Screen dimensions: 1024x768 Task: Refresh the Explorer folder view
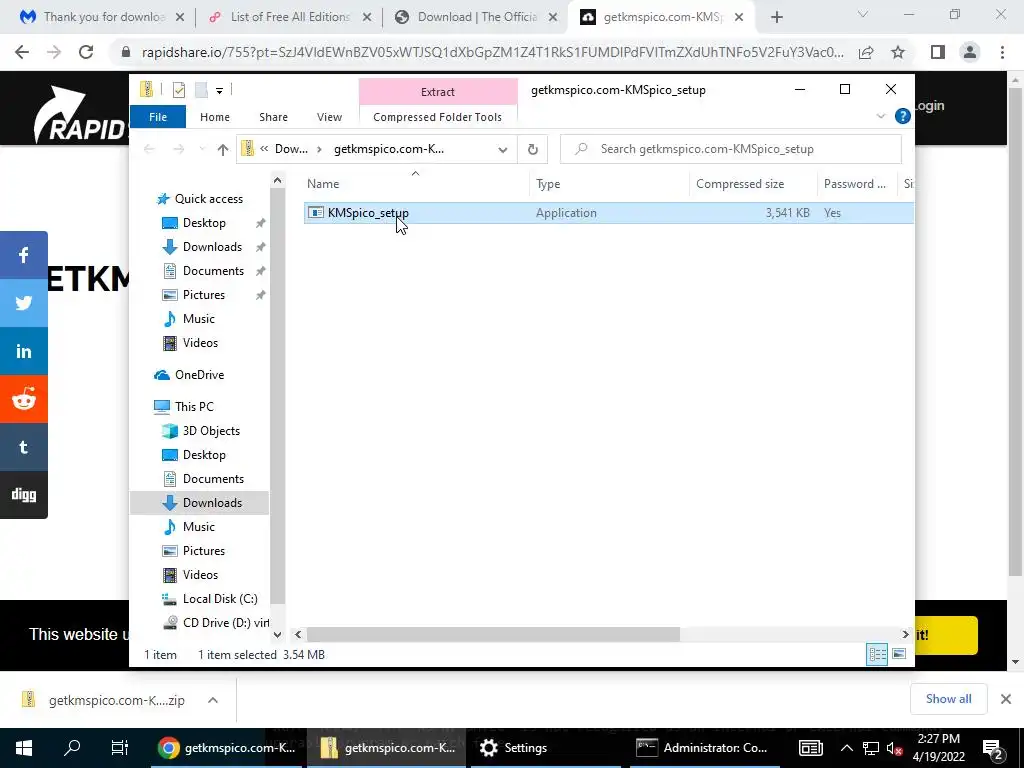pos(533,150)
